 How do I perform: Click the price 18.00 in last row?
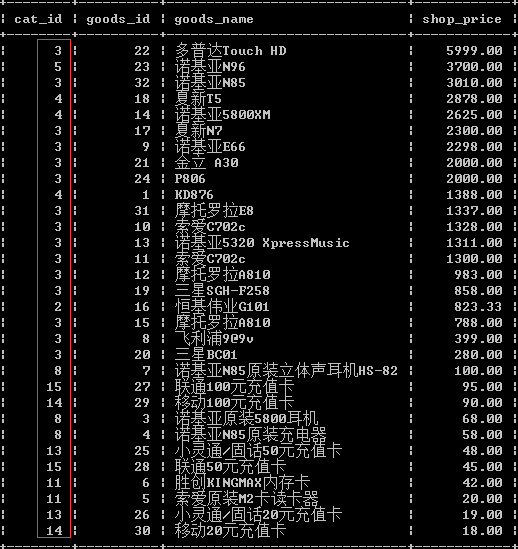tap(482, 531)
